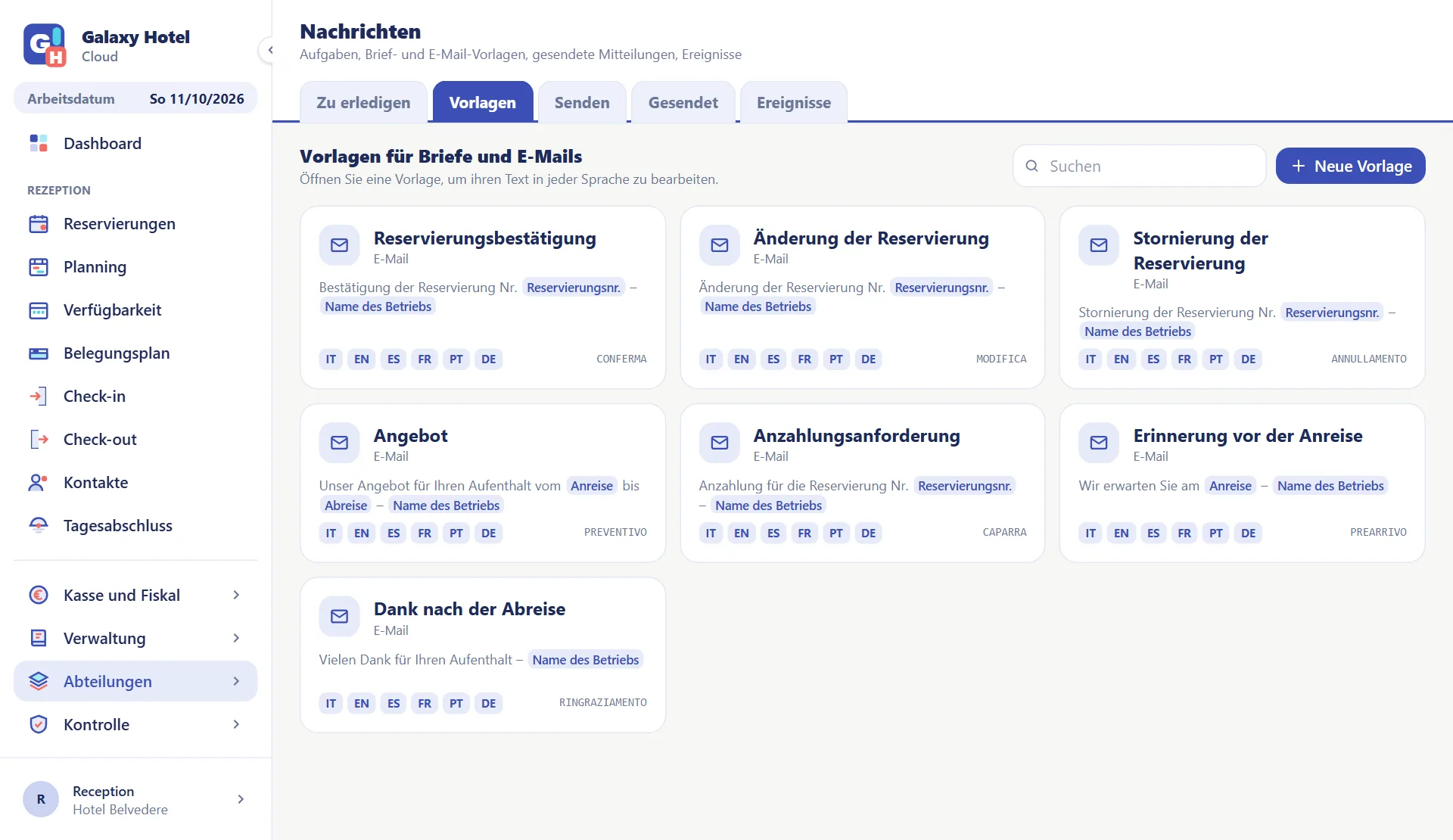
Task: Click the Verwaltung icon
Action: pos(39,638)
